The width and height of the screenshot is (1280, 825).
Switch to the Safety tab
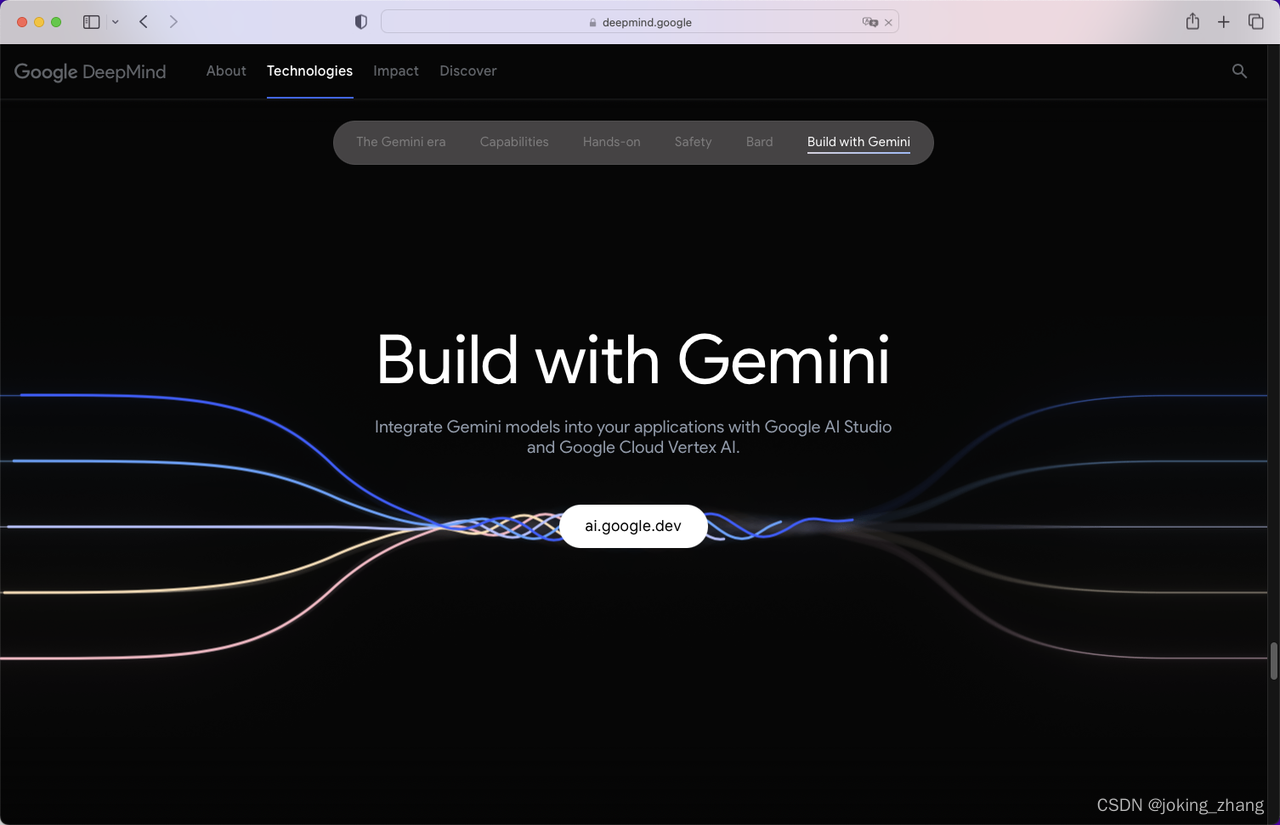[x=693, y=142]
